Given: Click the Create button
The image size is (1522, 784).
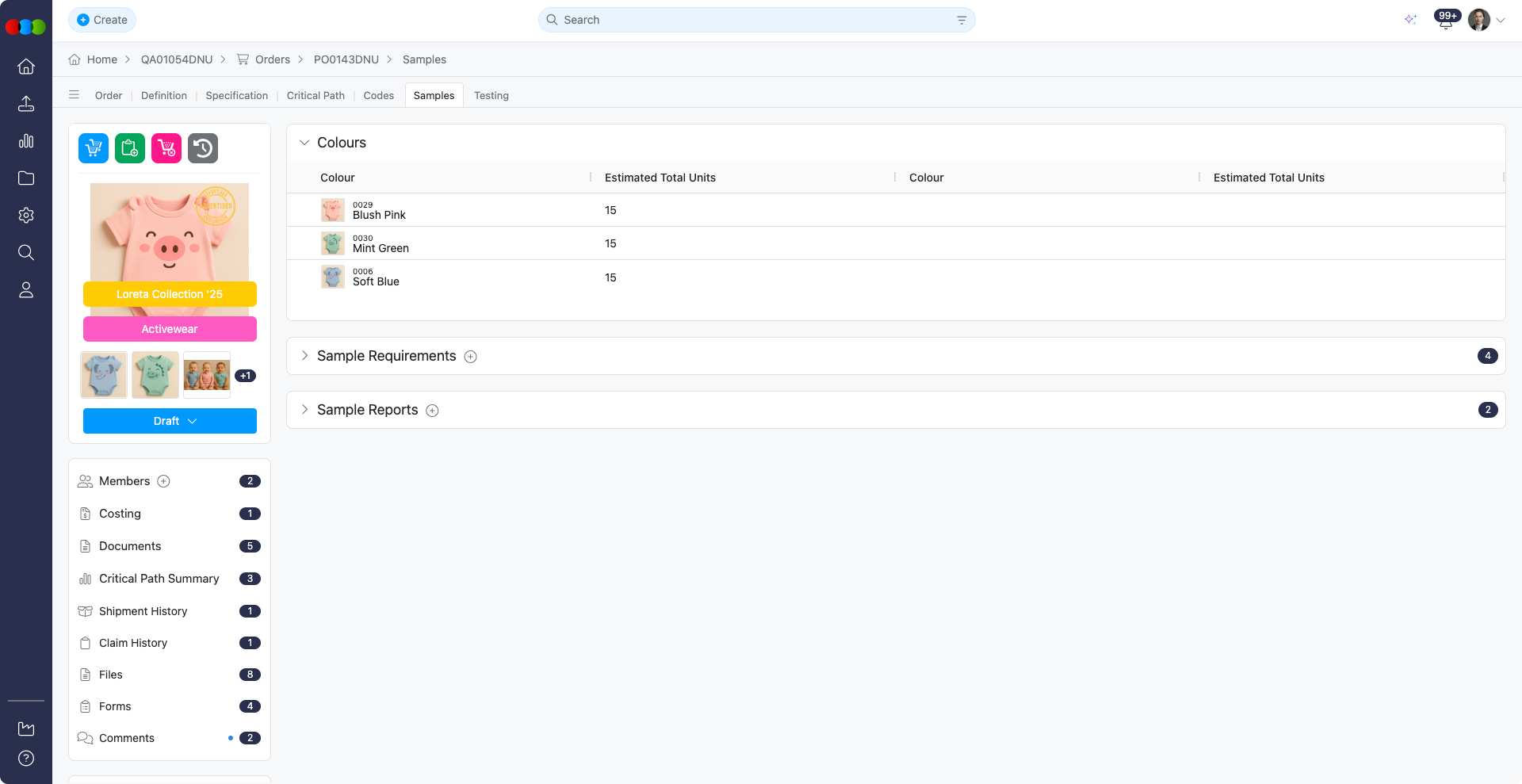Looking at the screenshot, I should (102, 20).
